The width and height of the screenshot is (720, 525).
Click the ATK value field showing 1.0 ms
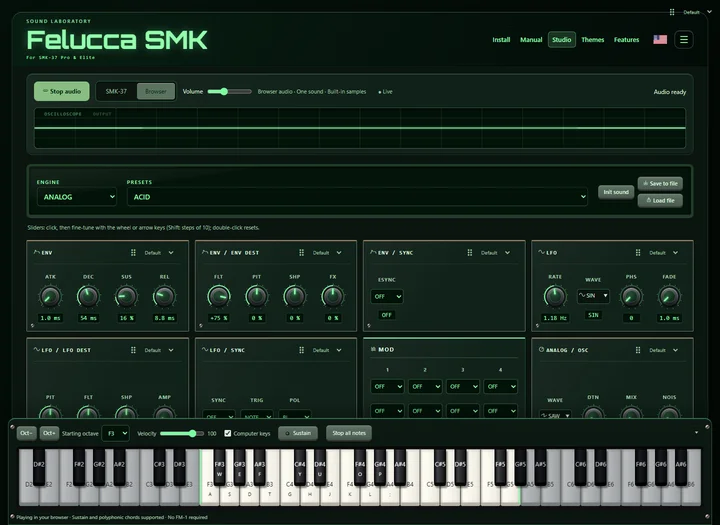[51, 318]
